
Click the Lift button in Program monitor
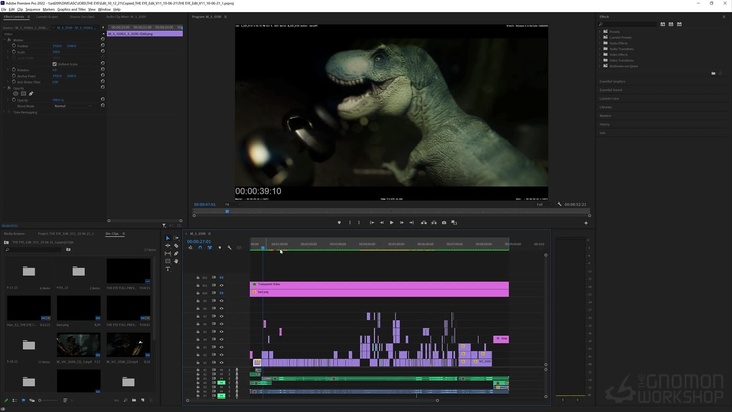(424, 223)
